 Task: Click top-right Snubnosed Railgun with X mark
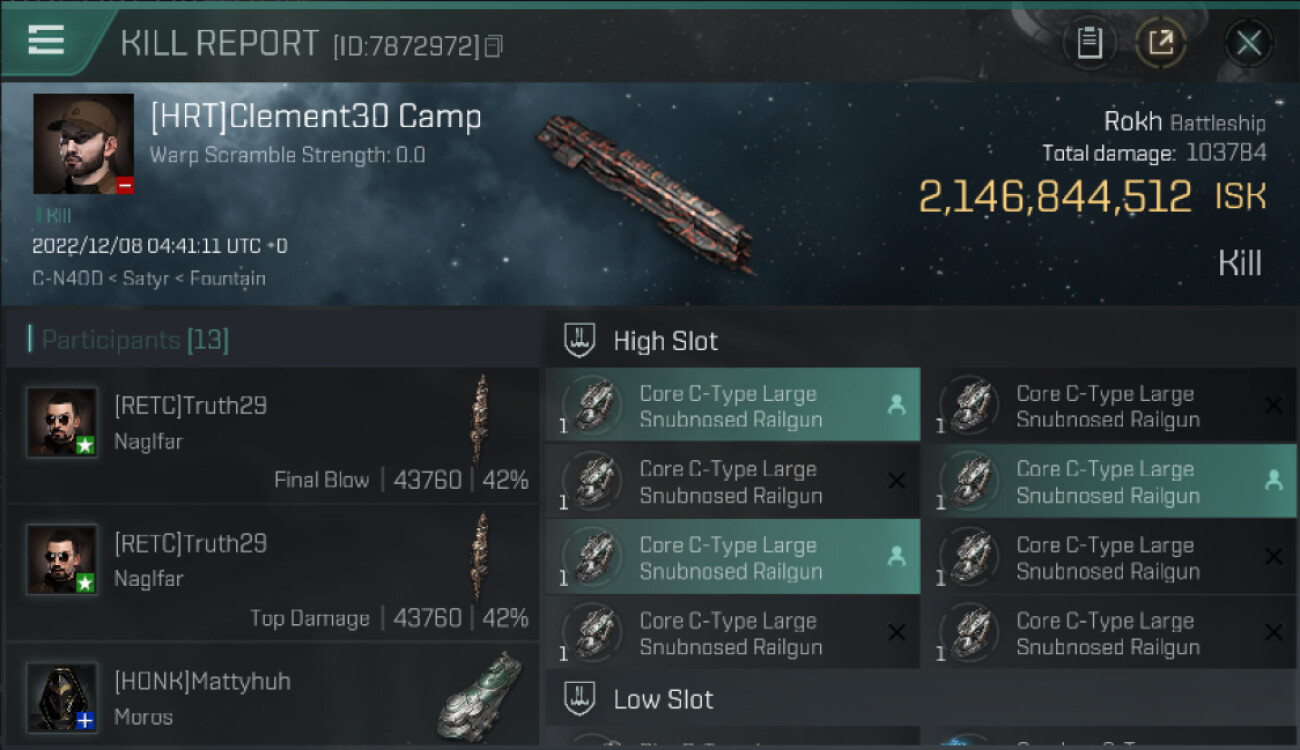[x=1108, y=406]
